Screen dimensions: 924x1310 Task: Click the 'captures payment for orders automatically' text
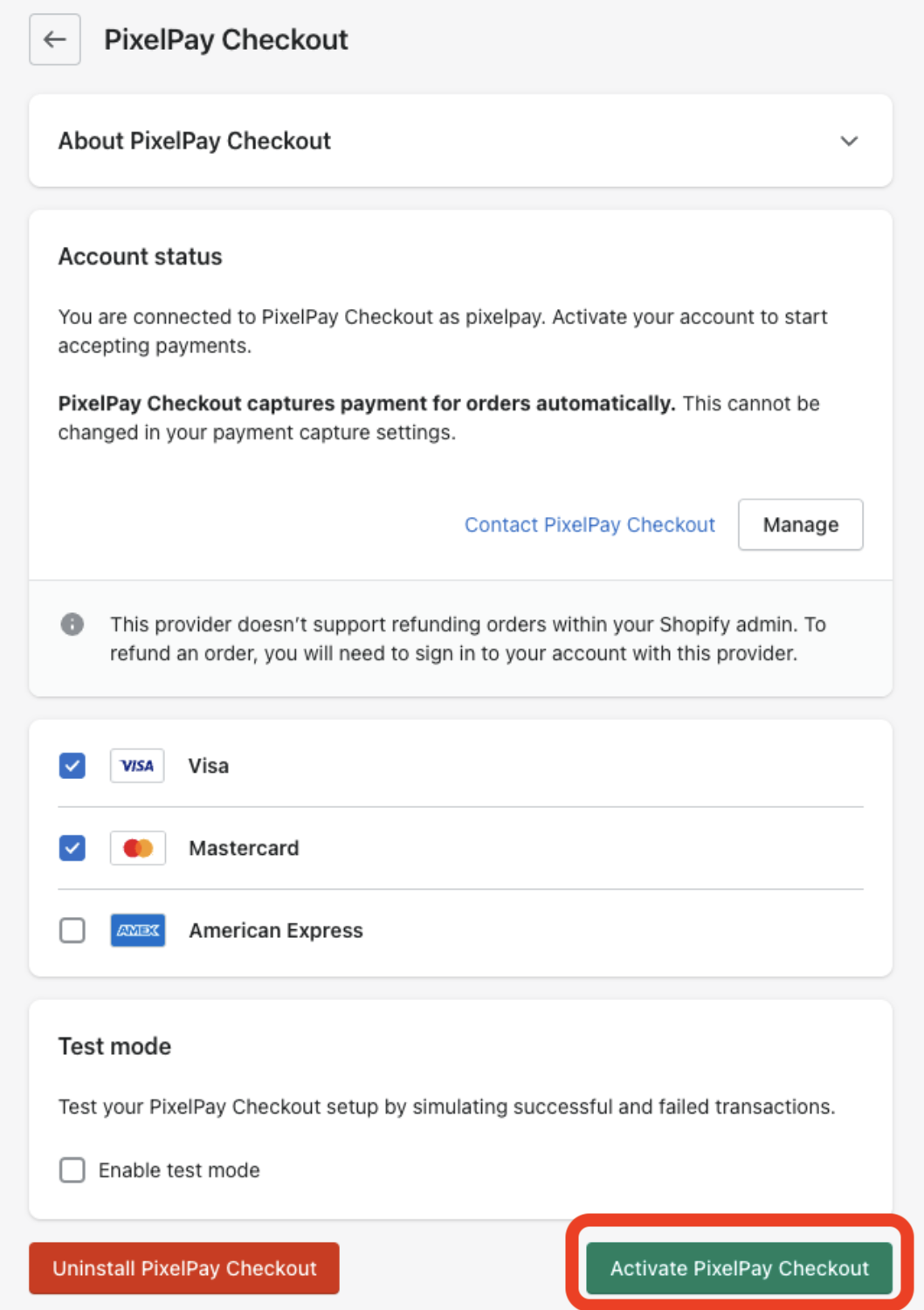pyautogui.click(x=367, y=403)
